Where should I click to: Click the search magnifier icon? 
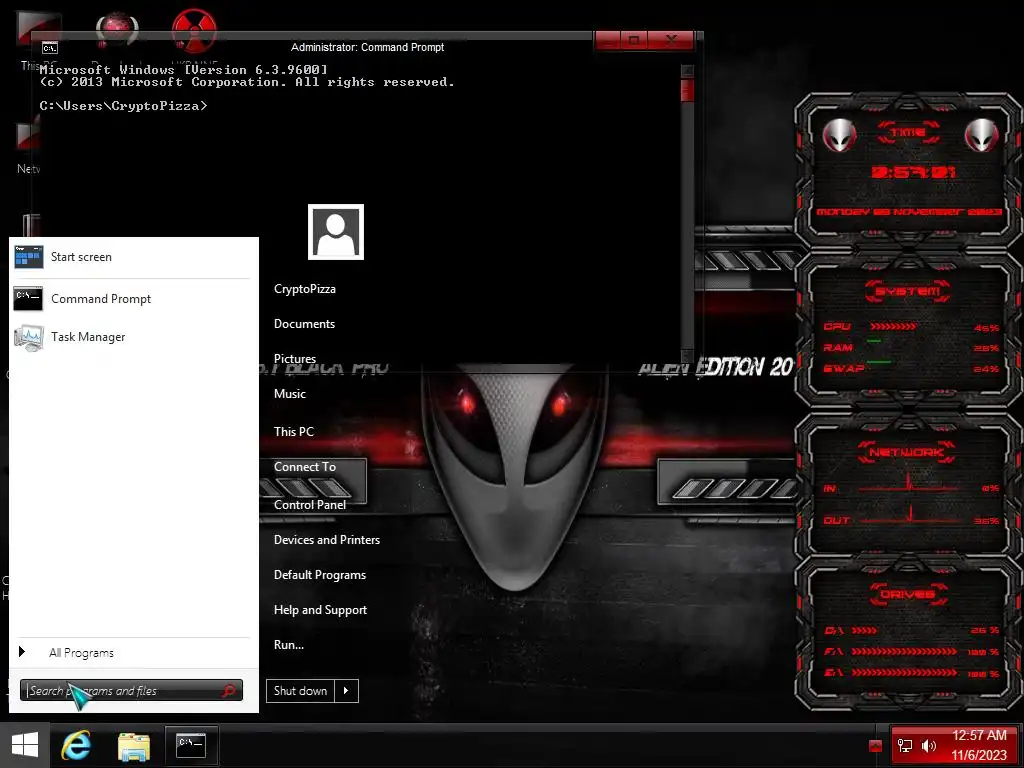[x=229, y=690]
